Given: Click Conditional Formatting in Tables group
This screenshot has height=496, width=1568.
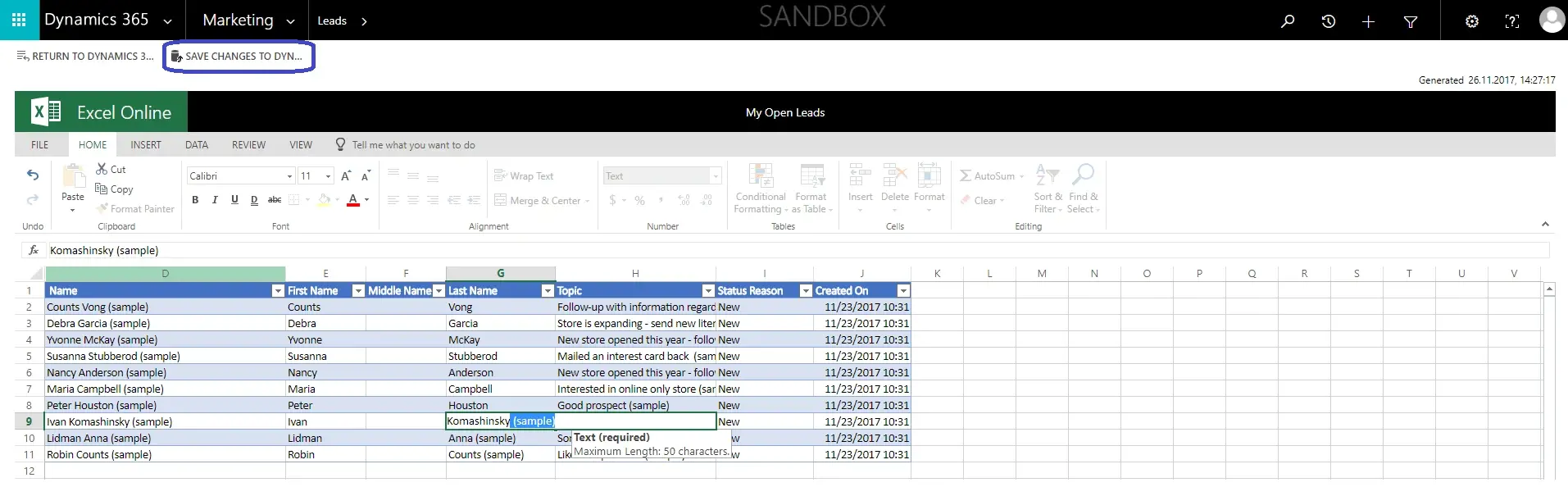Looking at the screenshot, I should (x=761, y=189).
